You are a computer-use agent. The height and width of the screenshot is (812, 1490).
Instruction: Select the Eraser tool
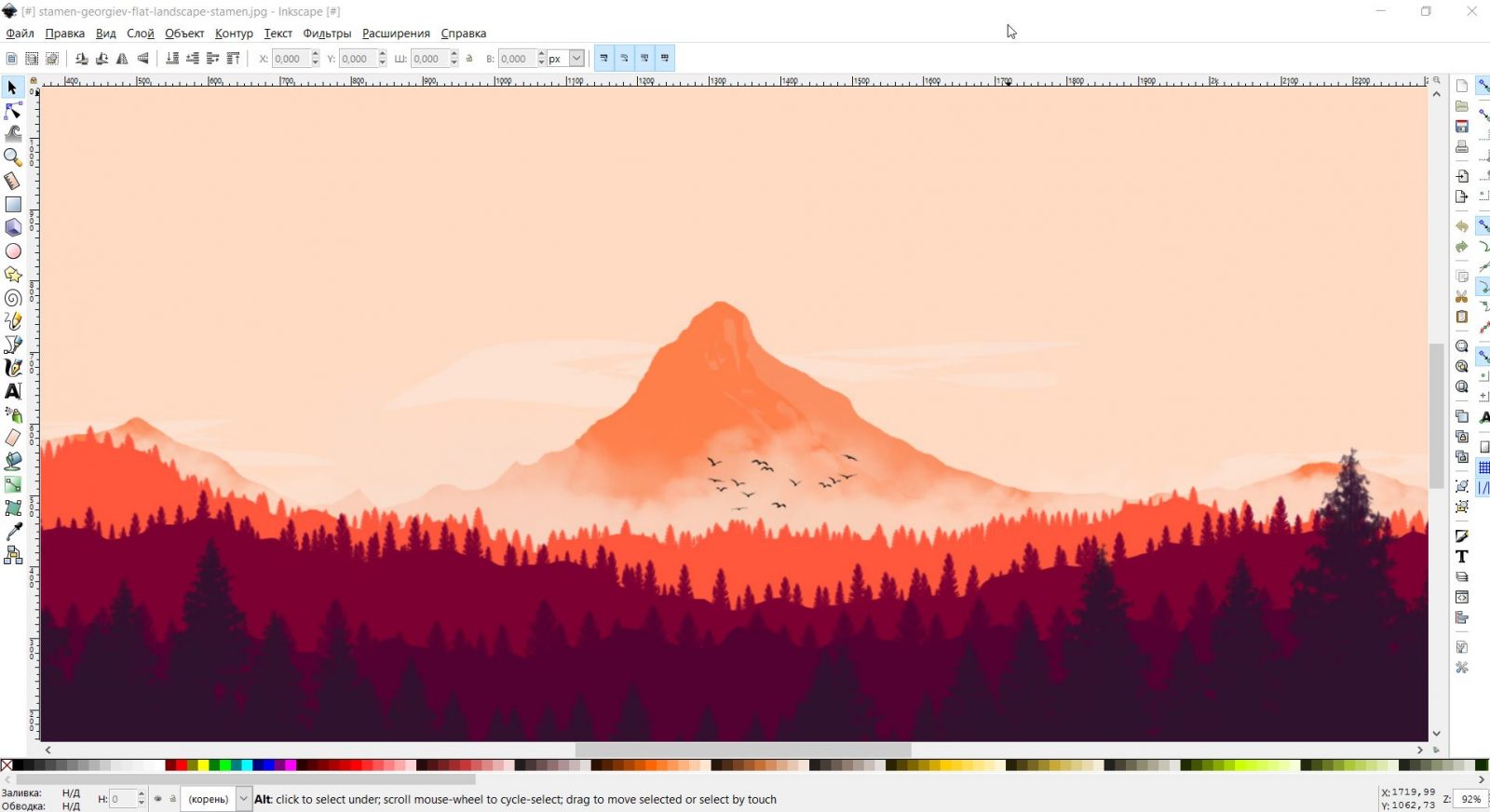[13, 438]
